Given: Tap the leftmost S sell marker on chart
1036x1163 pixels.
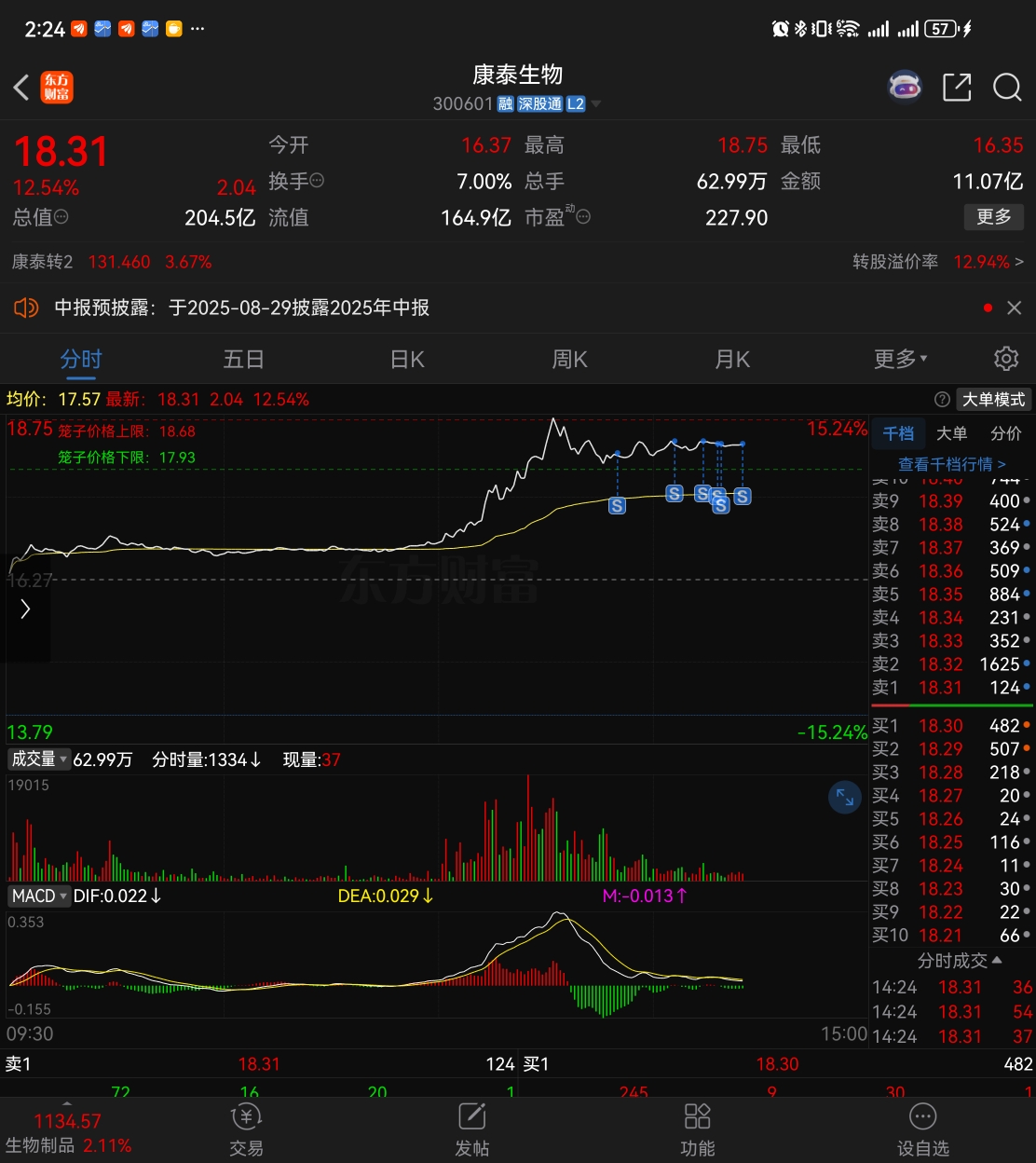Looking at the screenshot, I should [617, 505].
